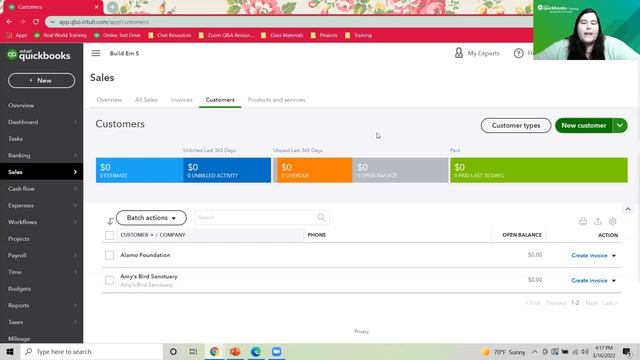640x360 pixels.
Task: Close the Customers browser tab
Action: [96, 7]
